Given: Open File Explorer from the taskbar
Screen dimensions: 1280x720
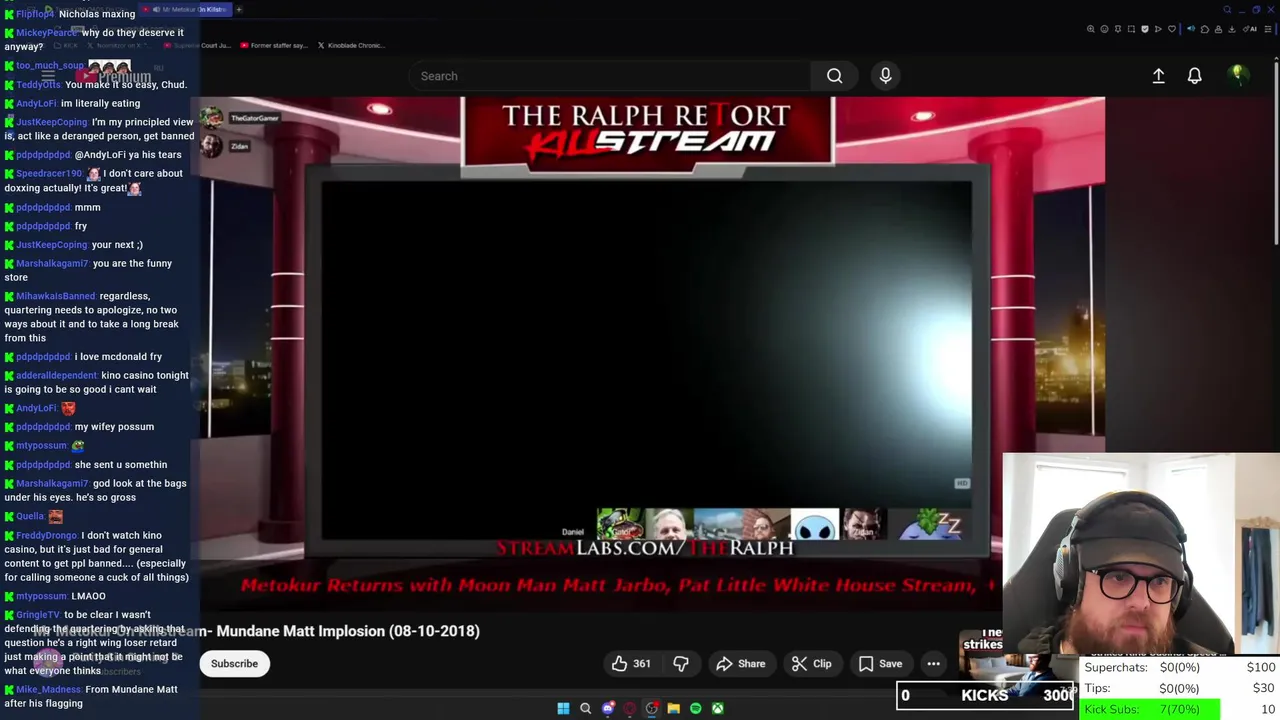Looking at the screenshot, I should pos(673,708).
